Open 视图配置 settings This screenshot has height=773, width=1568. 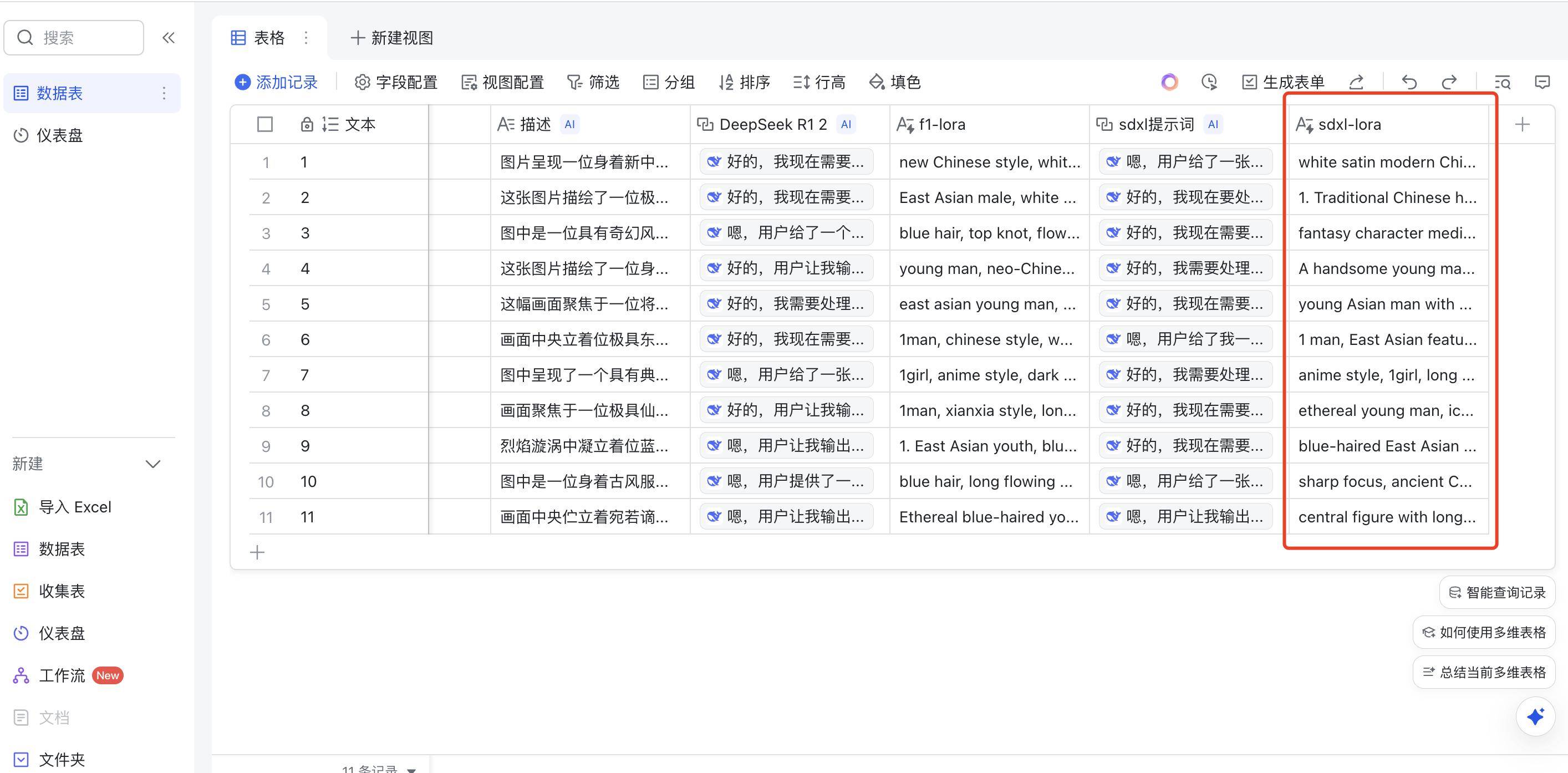point(502,82)
